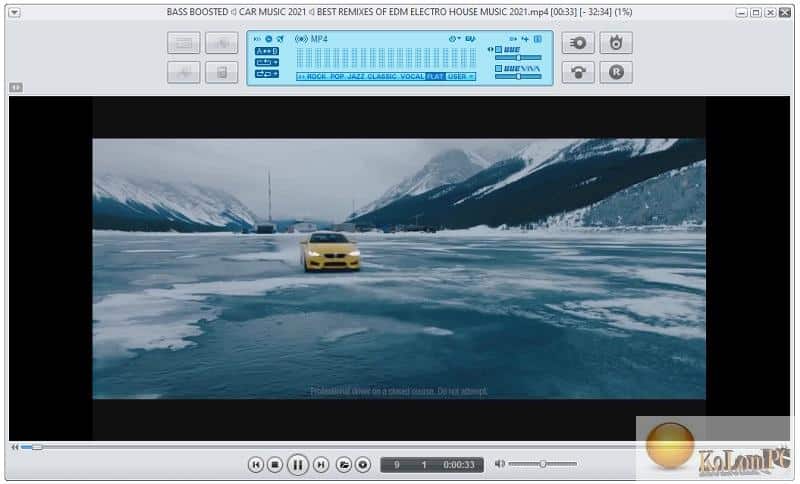The height and width of the screenshot is (484, 800).
Task: Click the MP4 format label
Action: 319,39
